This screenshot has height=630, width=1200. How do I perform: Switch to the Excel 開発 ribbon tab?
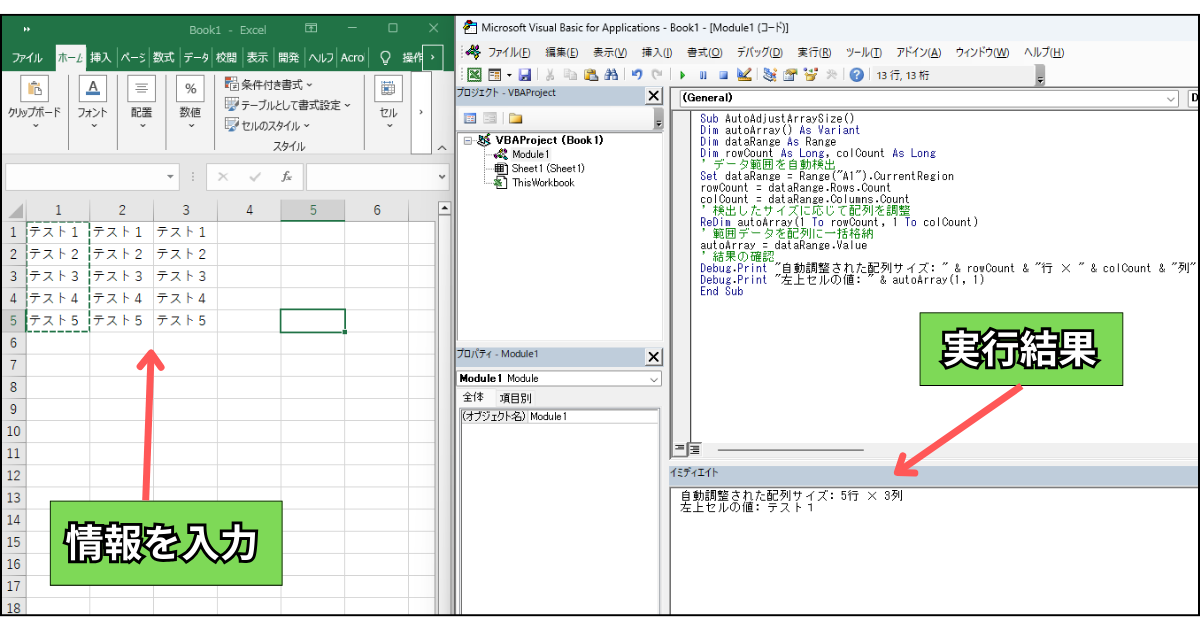click(289, 58)
